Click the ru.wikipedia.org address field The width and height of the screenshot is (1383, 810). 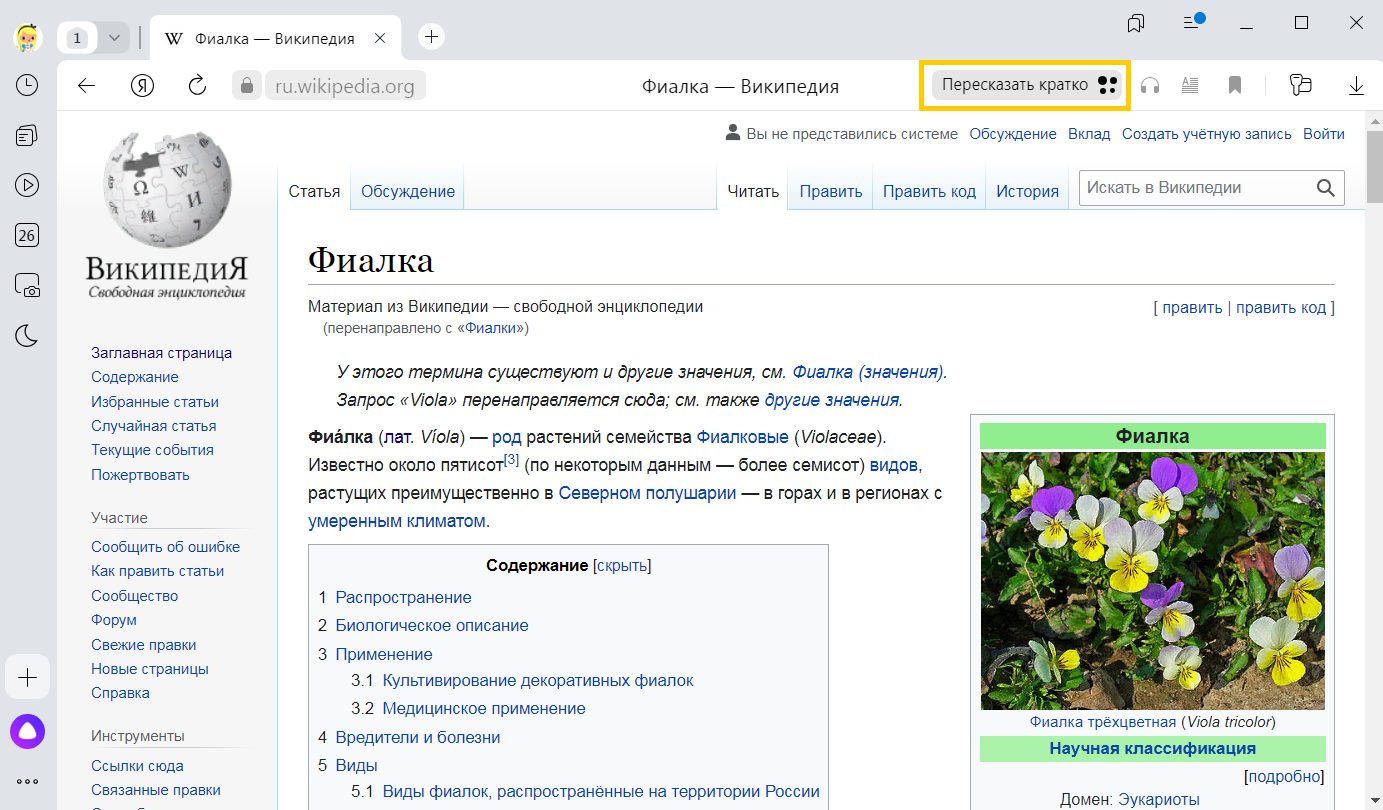[x=345, y=85]
